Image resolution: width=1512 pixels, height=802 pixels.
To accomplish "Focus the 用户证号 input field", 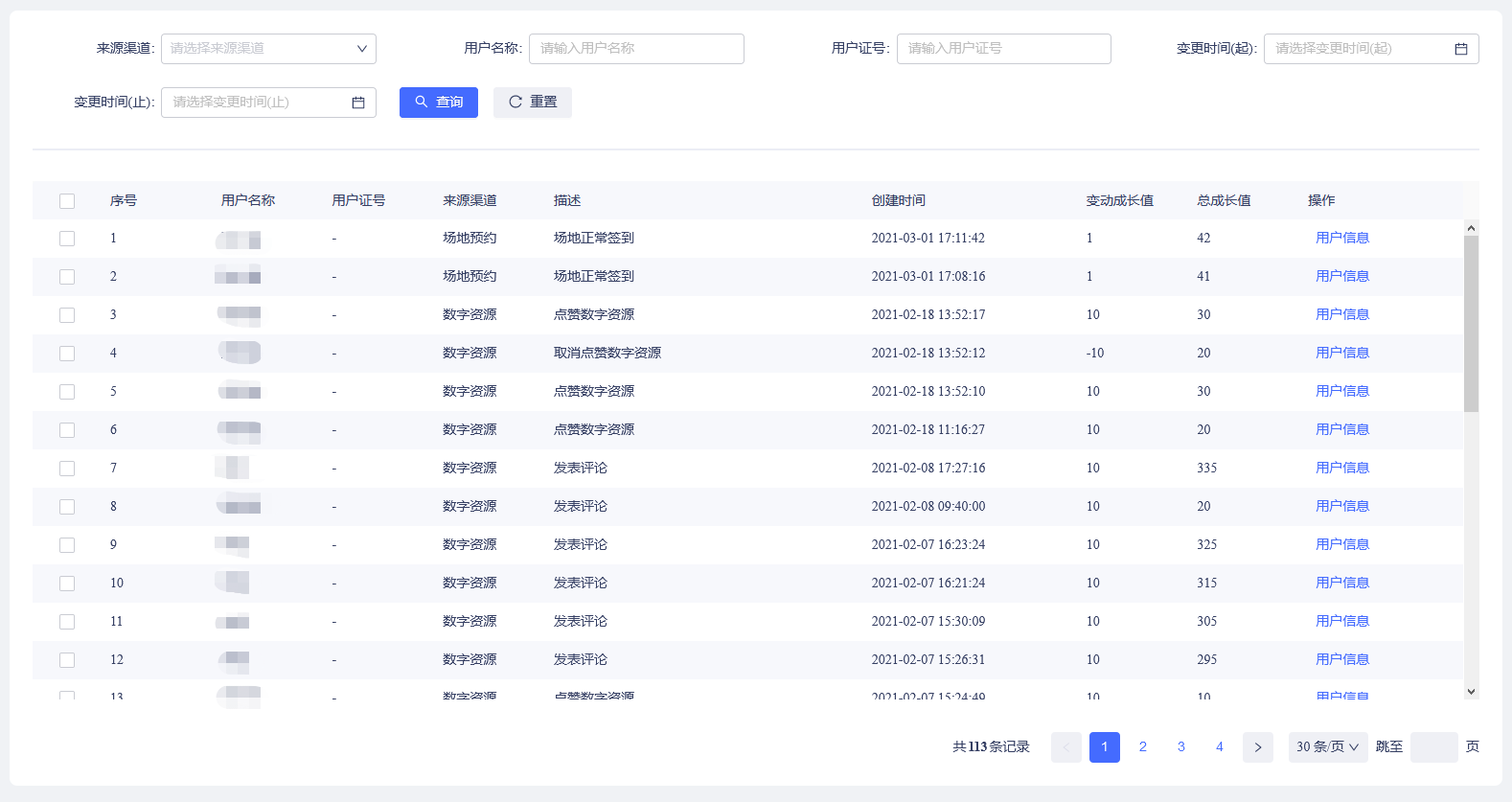I will coord(1004,49).
